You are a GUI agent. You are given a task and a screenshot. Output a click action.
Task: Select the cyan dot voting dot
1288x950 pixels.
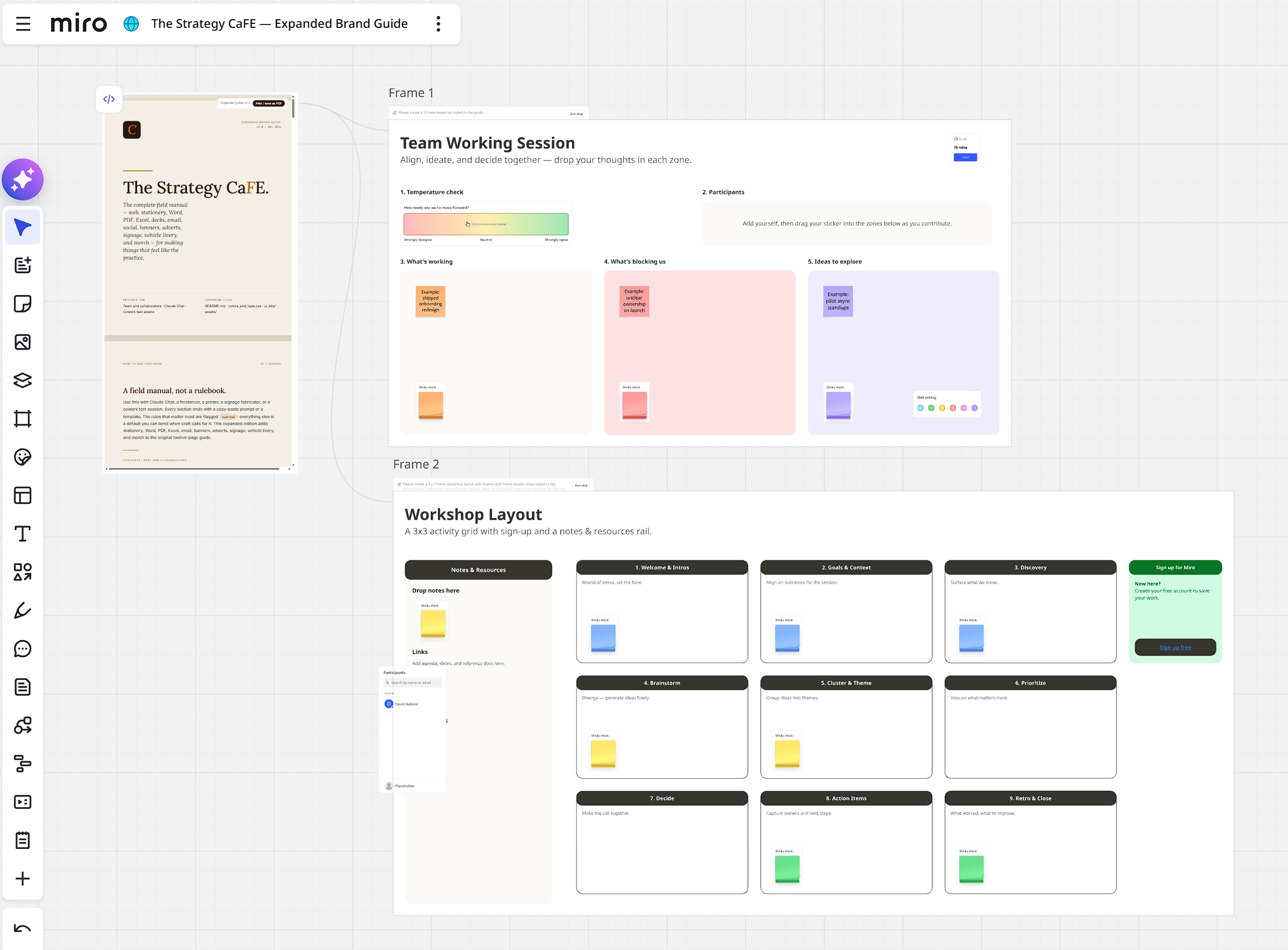pos(920,408)
